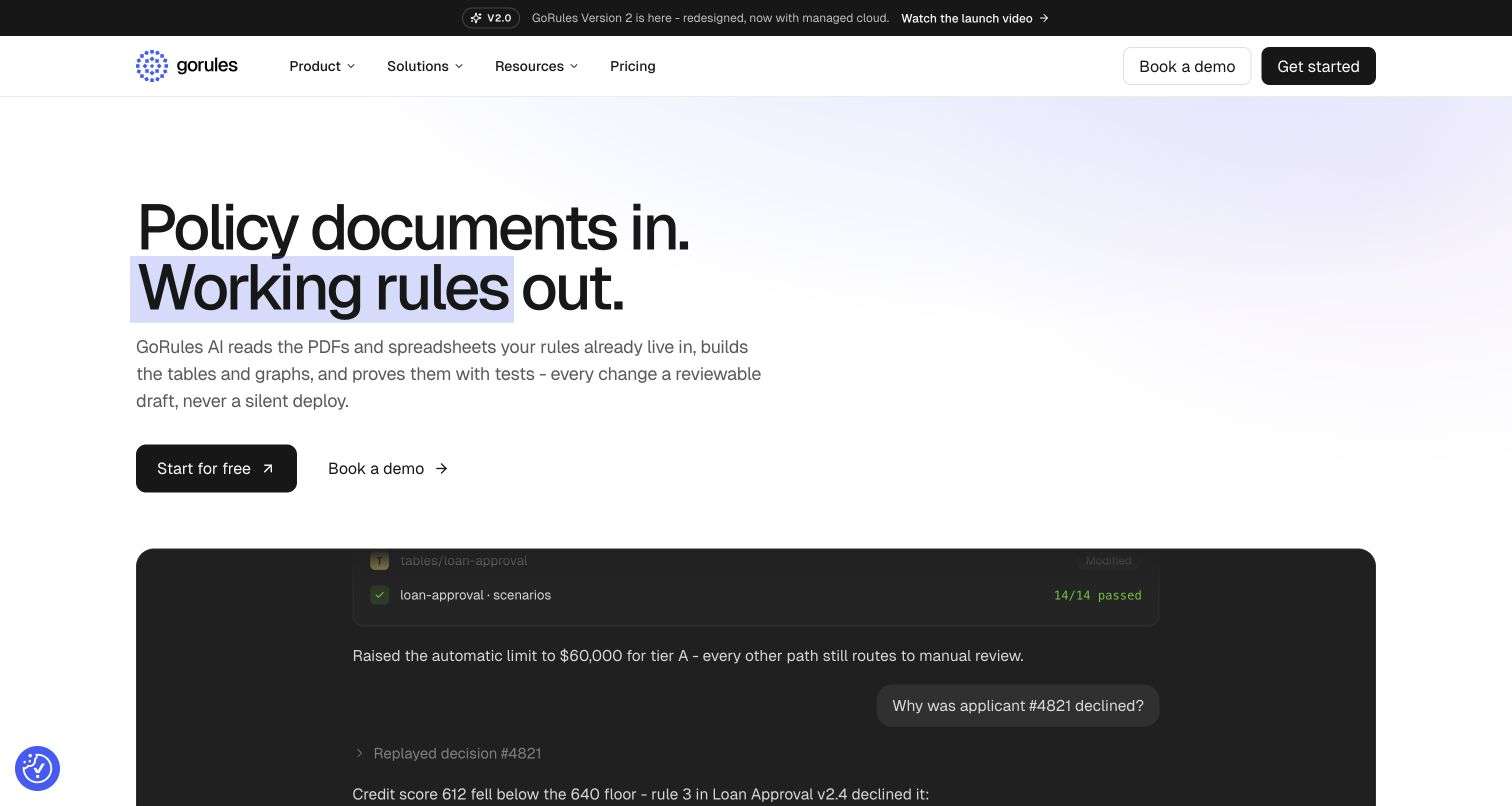1512x806 pixels.
Task: Open the Watch the launch video link
Action: [975, 18]
